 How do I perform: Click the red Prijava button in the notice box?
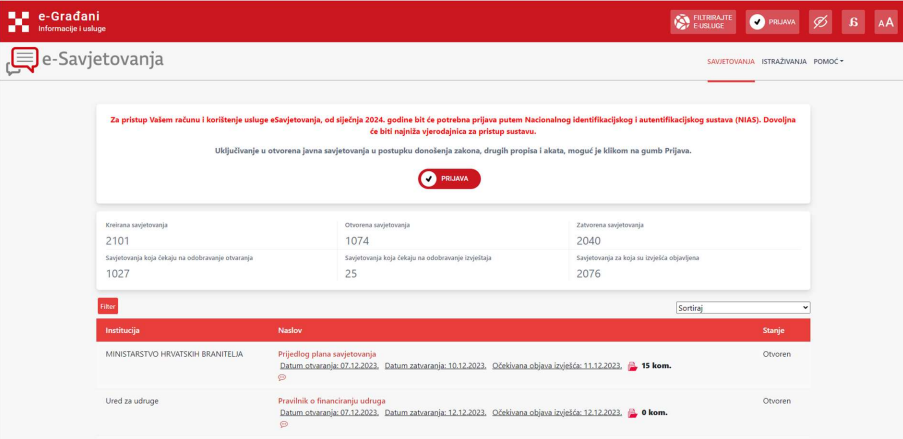tap(449, 179)
